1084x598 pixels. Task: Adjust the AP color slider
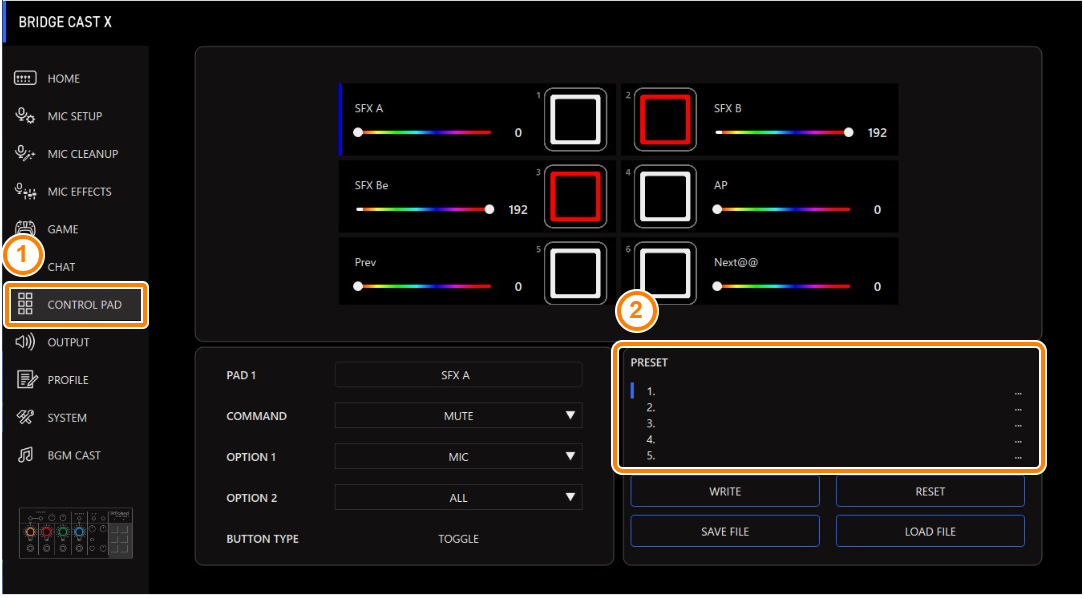tap(783, 209)
